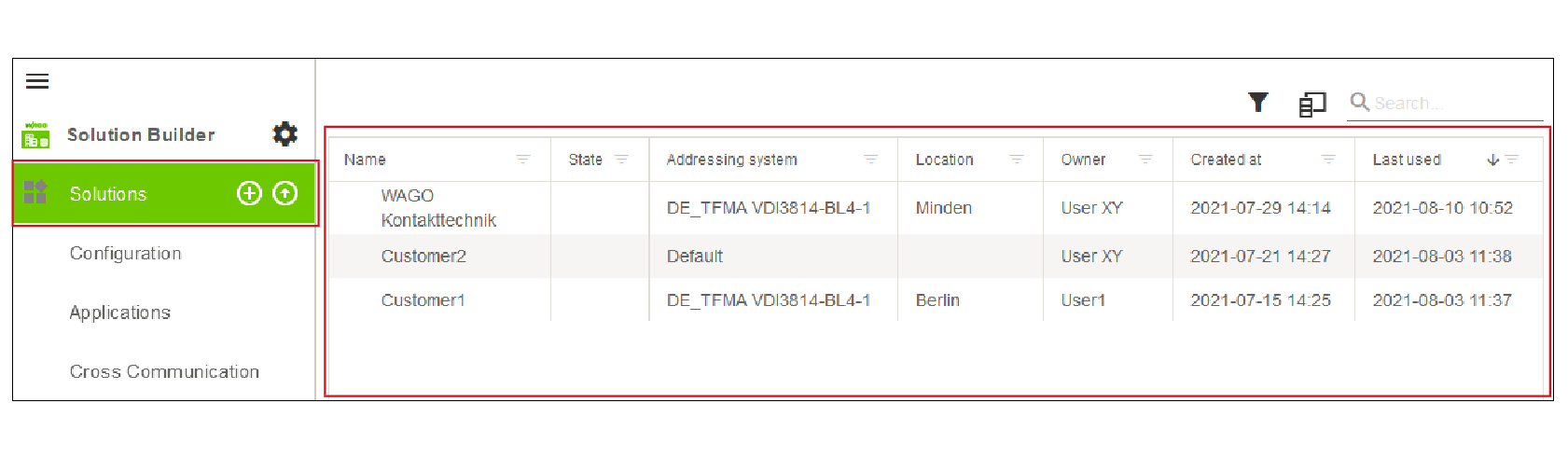Go to the Configuration menu item

pyautogui.click(x=126, y=253)
